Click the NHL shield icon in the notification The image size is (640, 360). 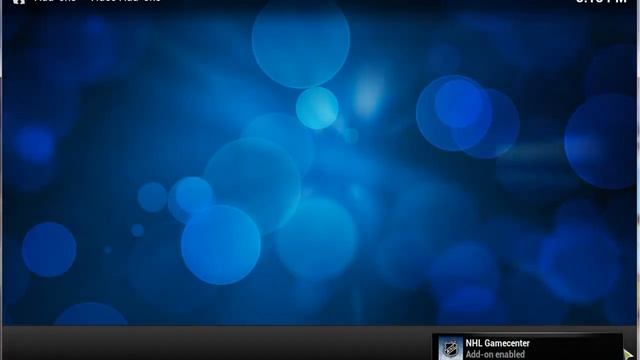pos(451,349)
